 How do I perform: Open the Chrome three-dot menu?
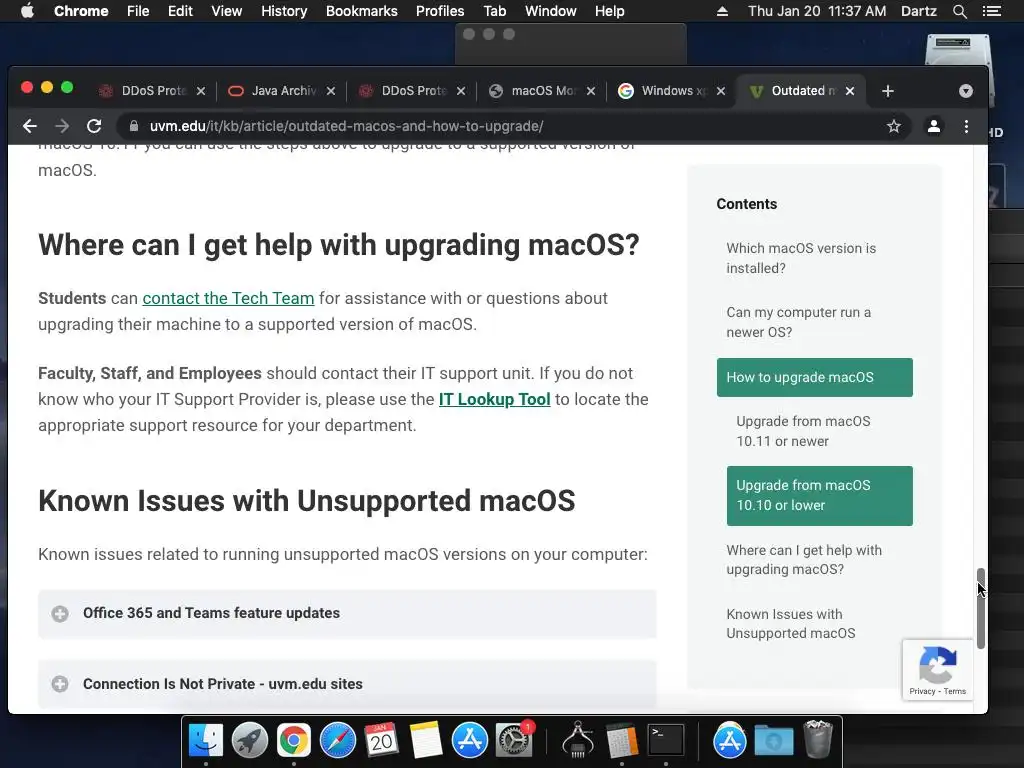point(967,126)
